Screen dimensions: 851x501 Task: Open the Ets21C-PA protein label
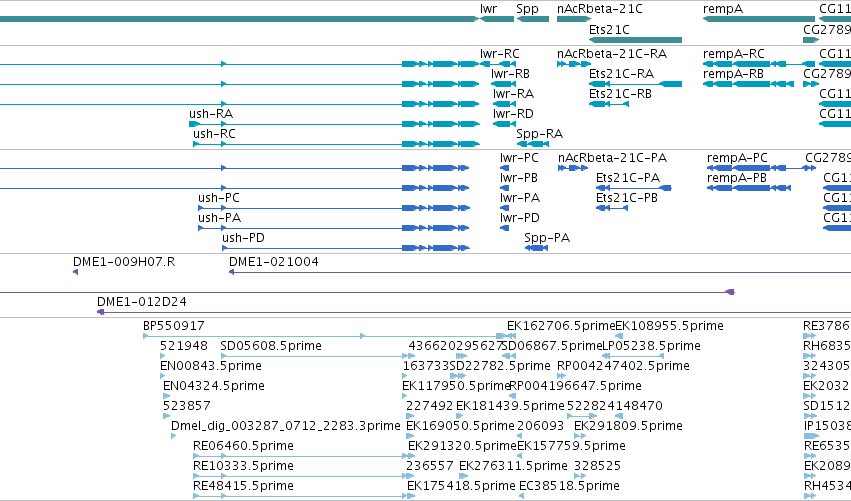pos(628,178)
